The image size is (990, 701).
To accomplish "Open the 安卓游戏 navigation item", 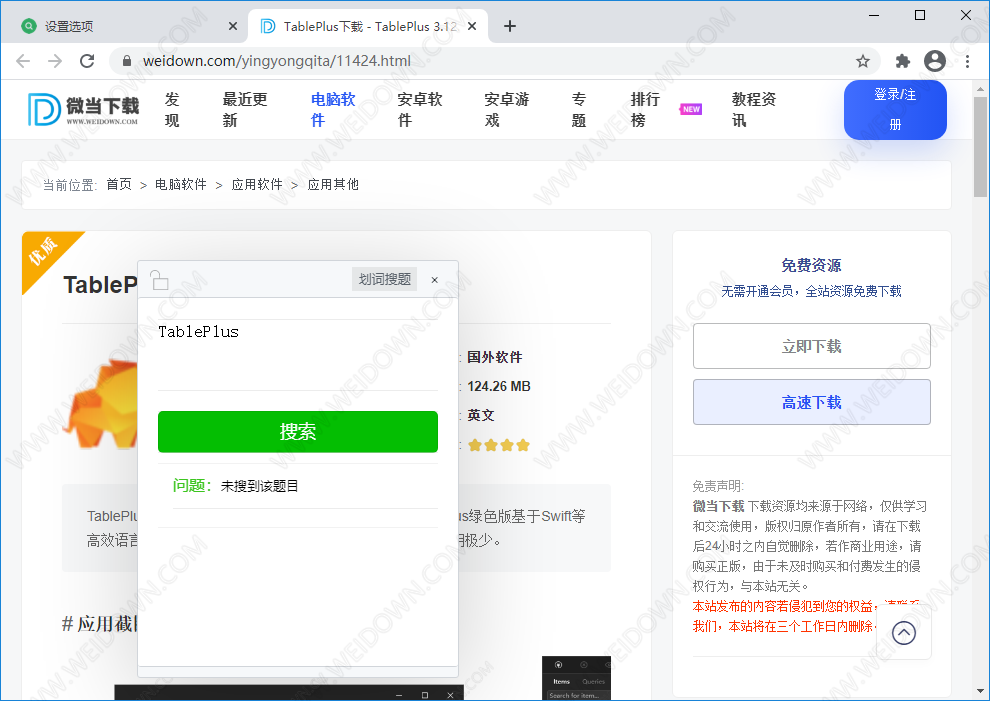I will point(506,109).
